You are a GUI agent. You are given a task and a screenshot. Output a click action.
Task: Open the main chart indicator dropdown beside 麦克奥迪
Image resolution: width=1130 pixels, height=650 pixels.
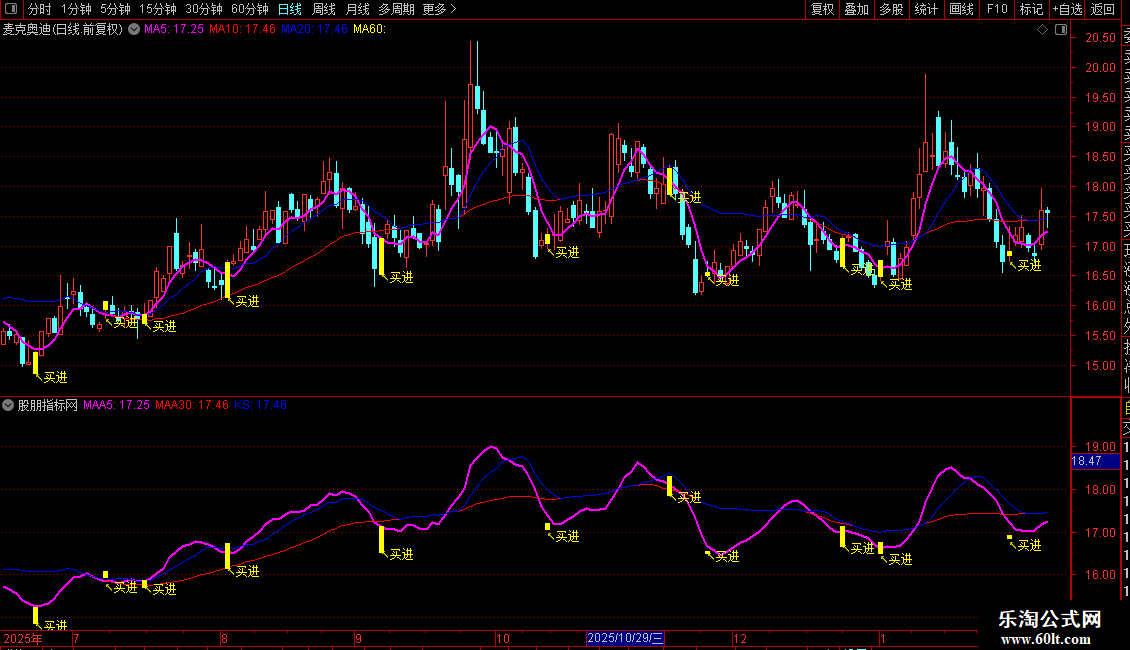coord(134,29)
